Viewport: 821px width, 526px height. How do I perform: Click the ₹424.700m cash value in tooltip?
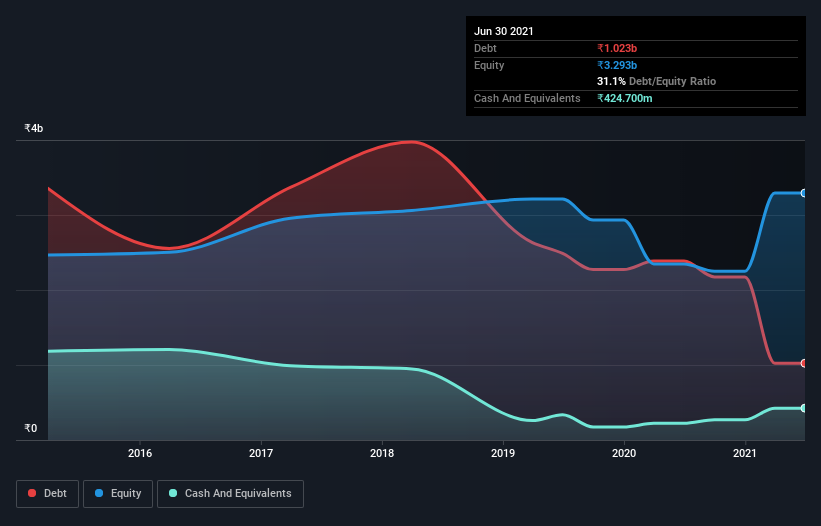[625, 98]
